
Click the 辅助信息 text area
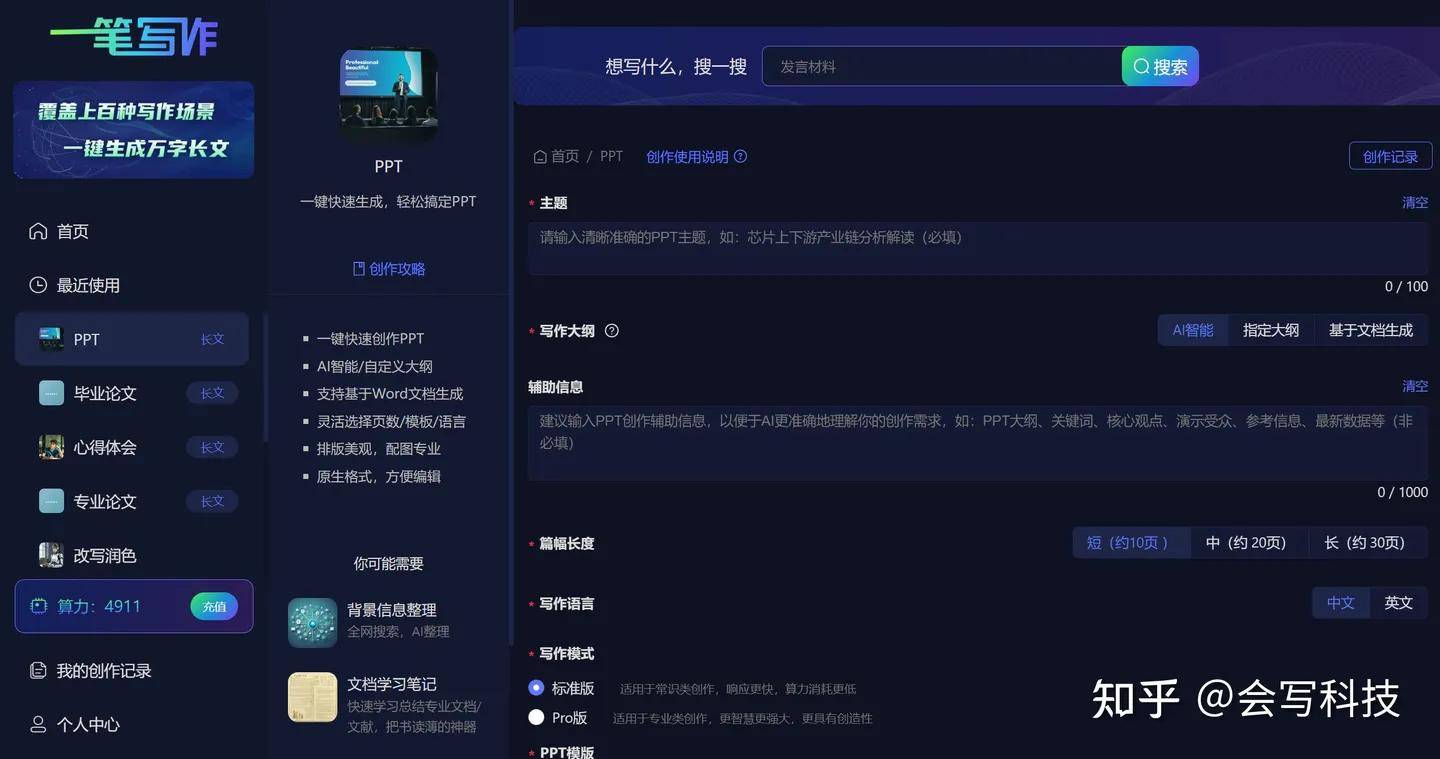978,443
